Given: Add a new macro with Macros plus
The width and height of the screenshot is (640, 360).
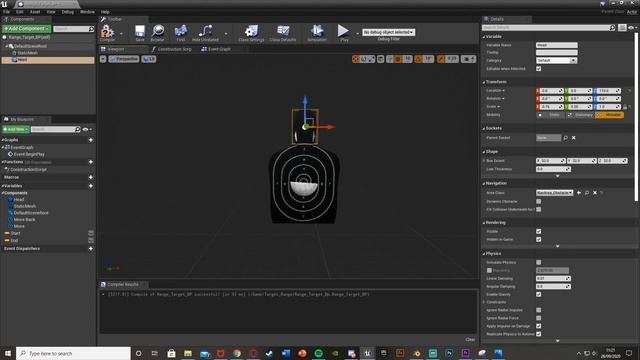Looking at the screenshot, I should point(91,178).
